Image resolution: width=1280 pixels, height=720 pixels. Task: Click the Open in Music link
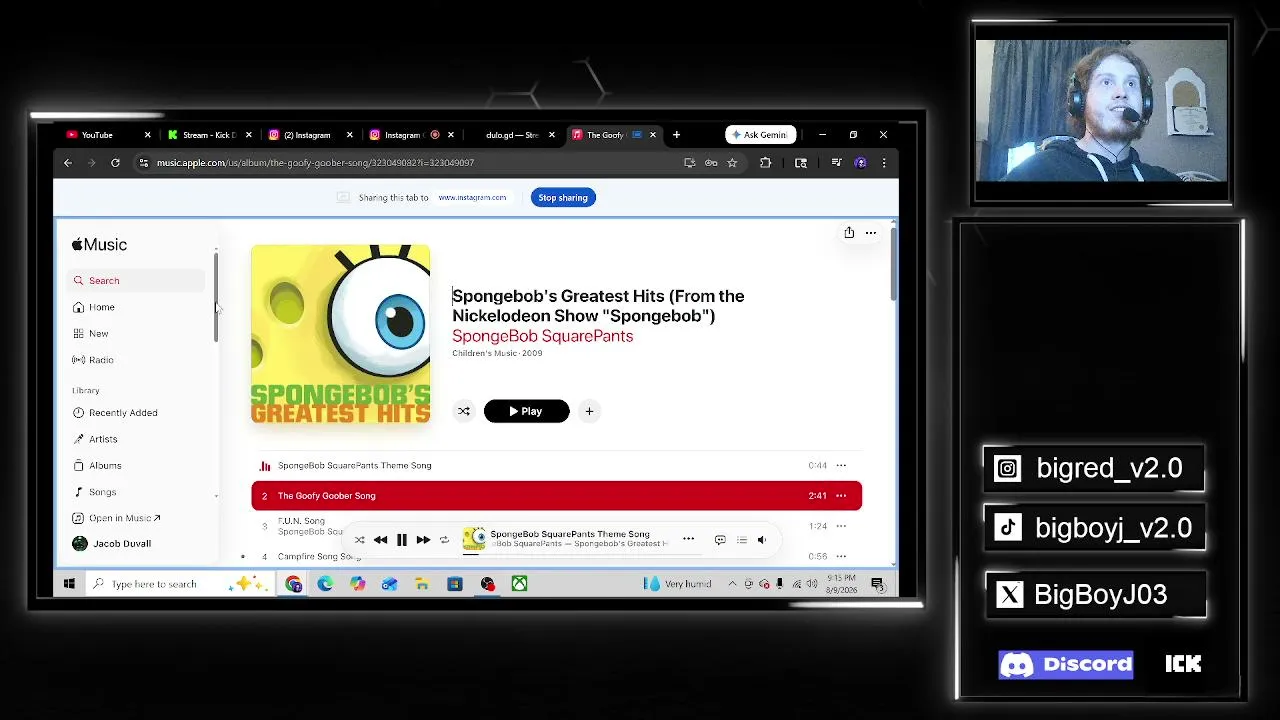click(x=117, y=518)
